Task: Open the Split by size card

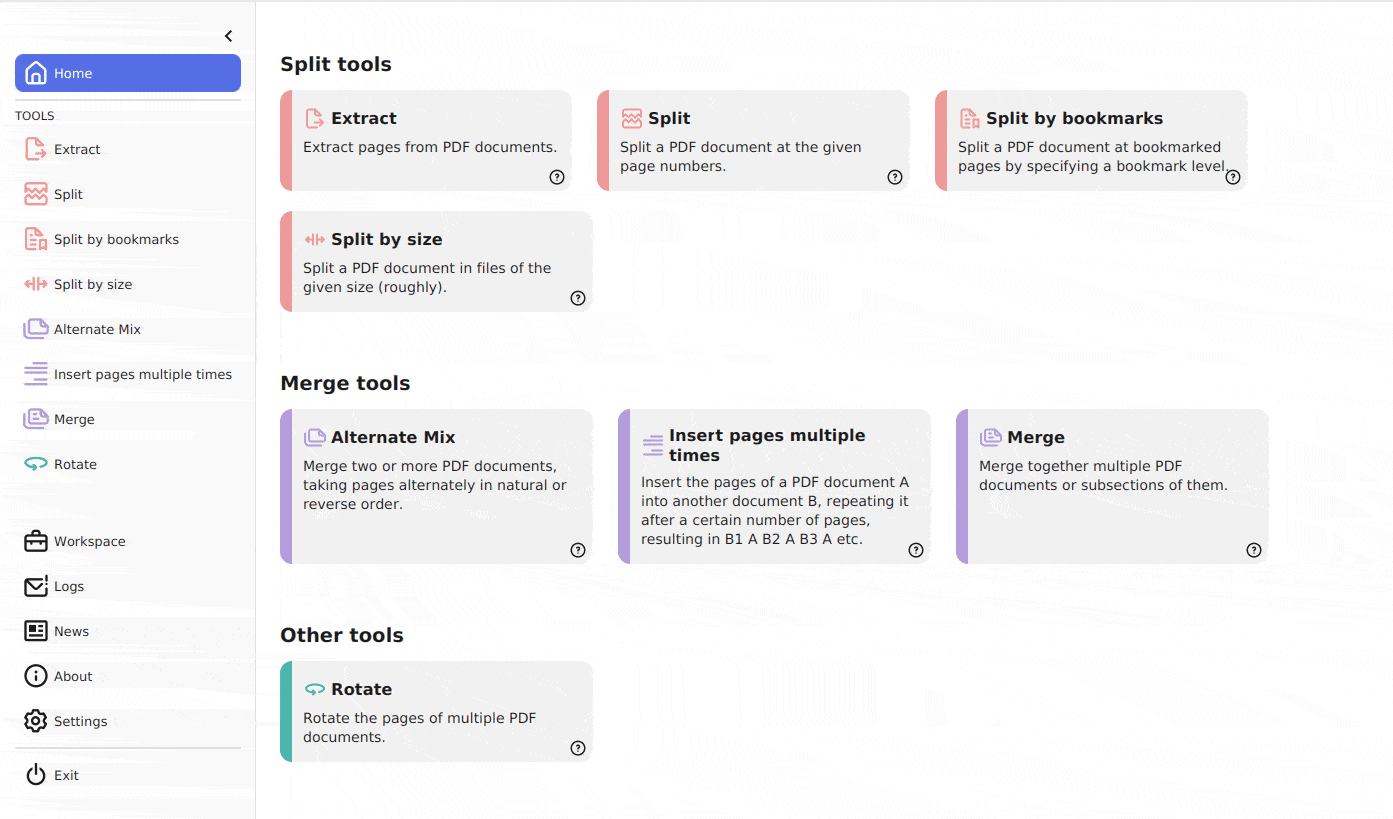Action: click(x=436, y=261)
